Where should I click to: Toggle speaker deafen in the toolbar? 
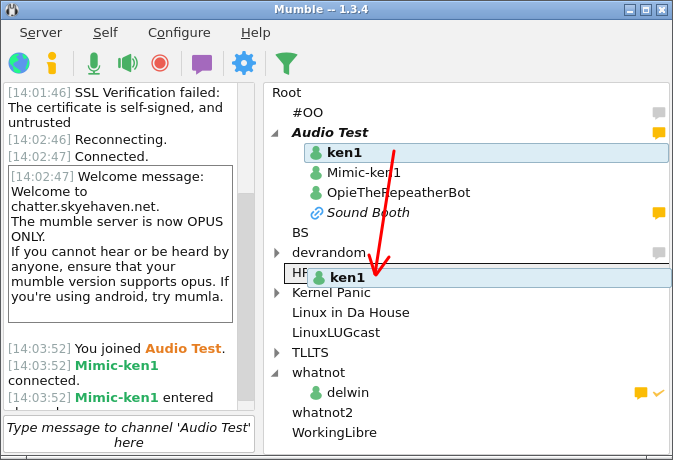click(x=127, y=63)
